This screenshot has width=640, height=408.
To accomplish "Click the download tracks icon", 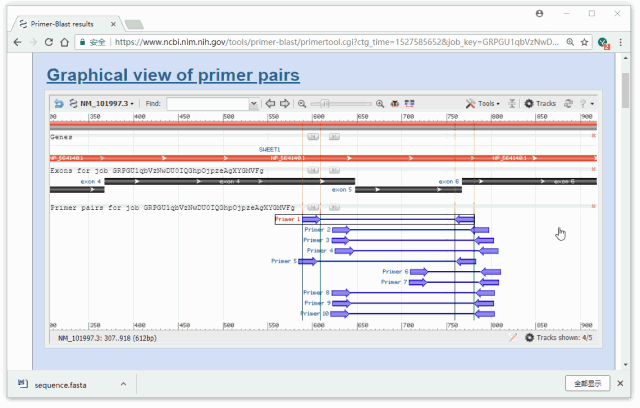I will 512,104.
